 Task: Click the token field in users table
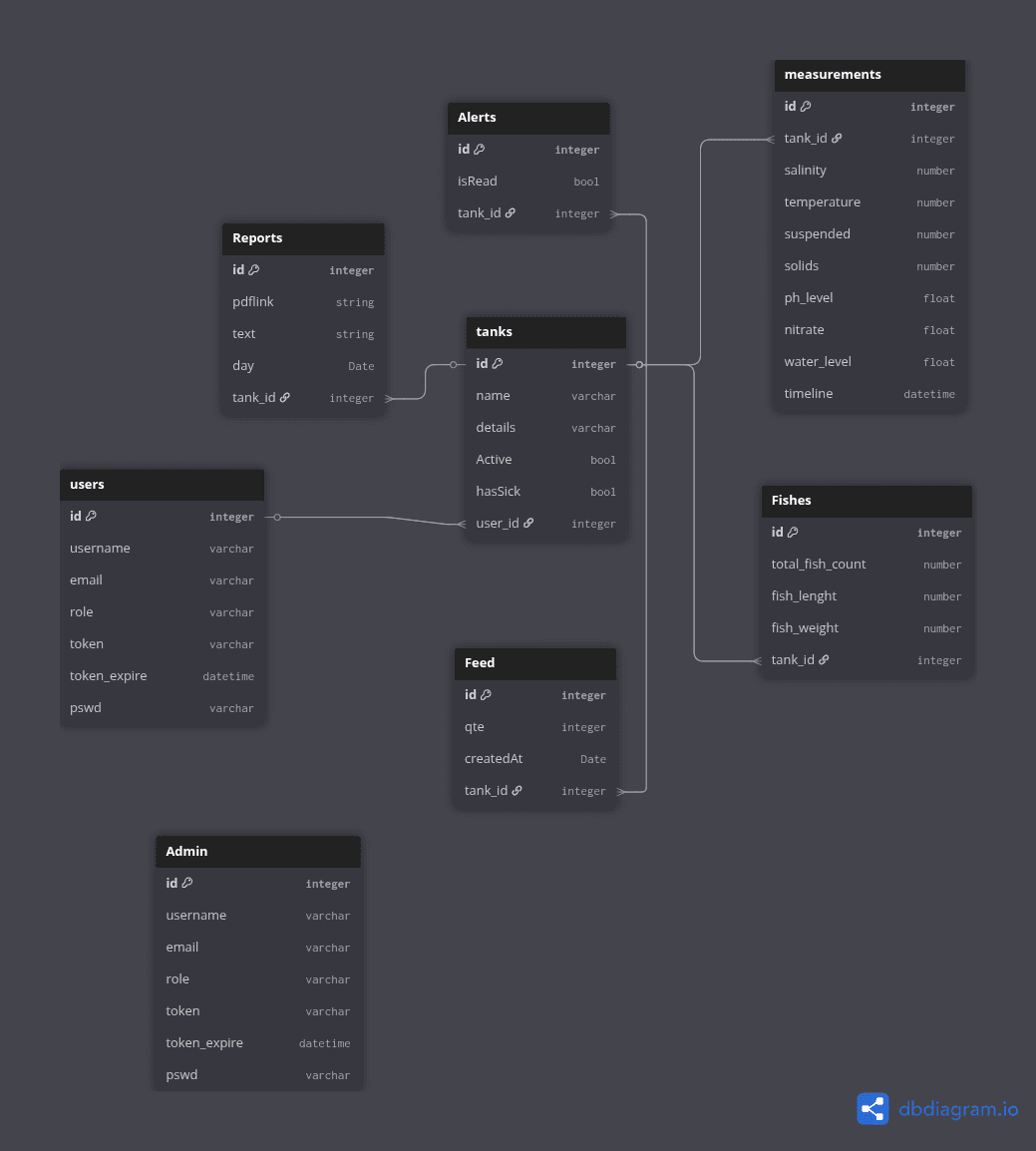162,643
